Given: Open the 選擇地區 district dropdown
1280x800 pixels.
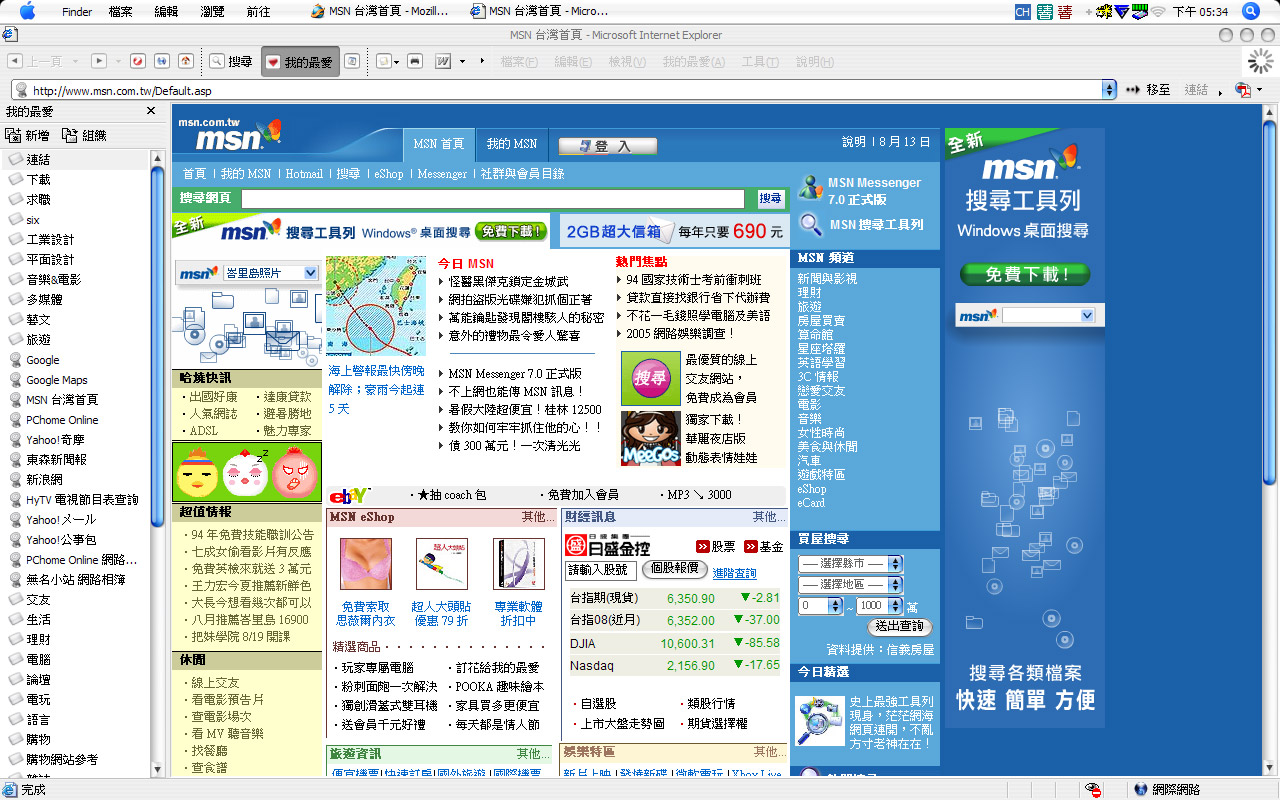Looking at the screenshot, I should pyautogui.click(x=850, y=585).
